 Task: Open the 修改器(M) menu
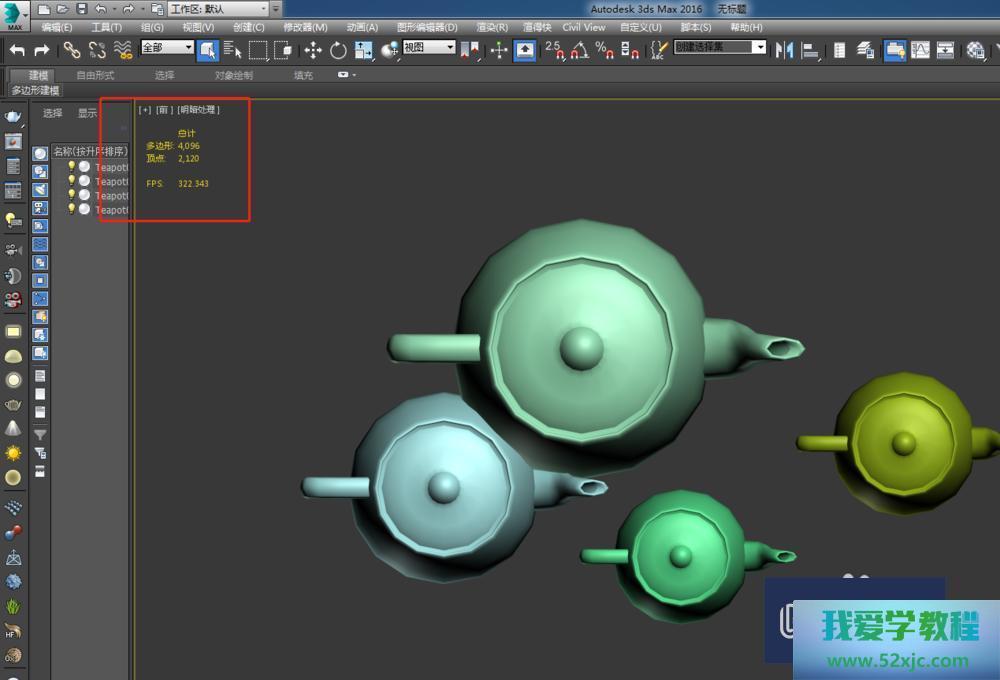305,27
